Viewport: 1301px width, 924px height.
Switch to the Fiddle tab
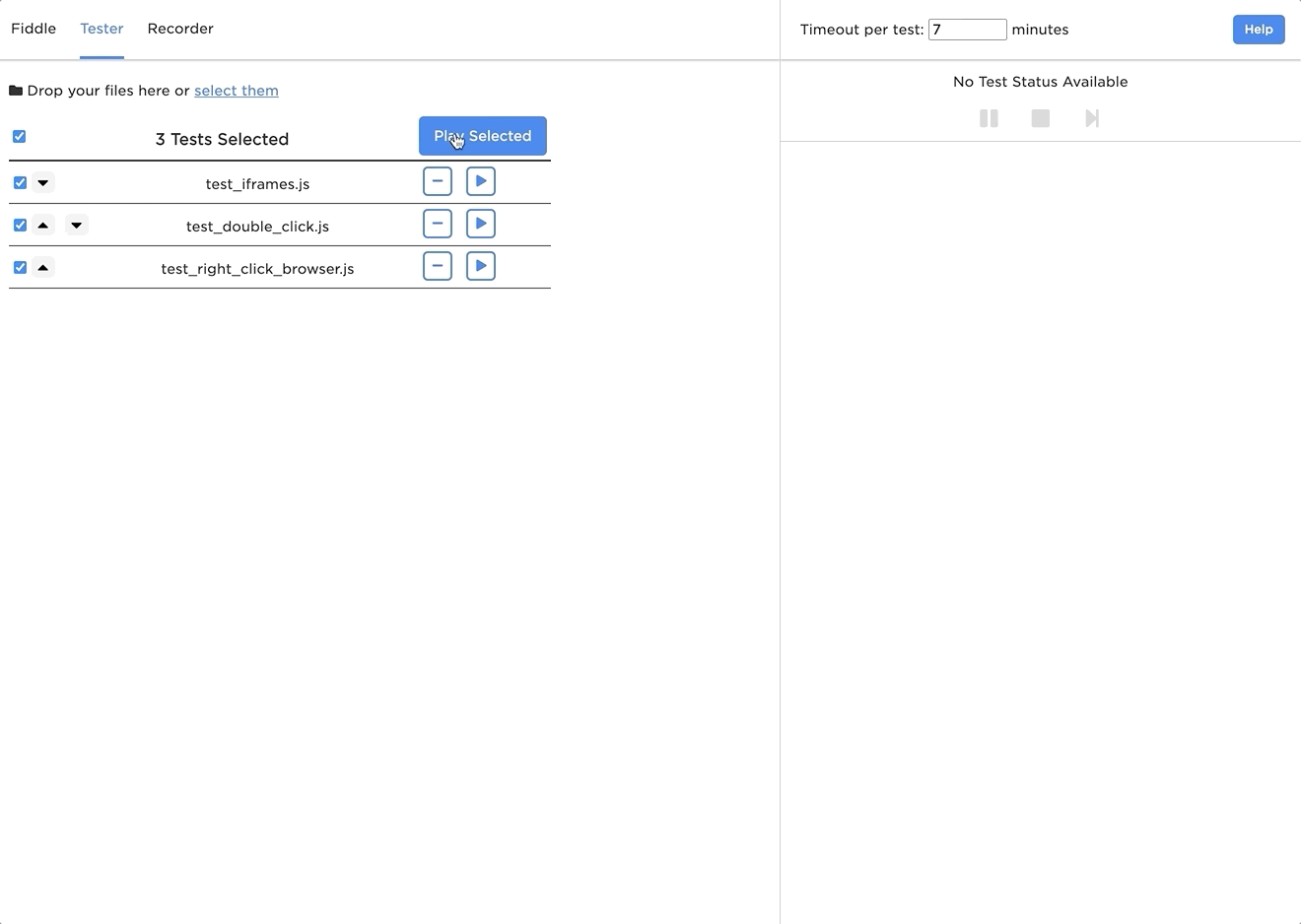click(x=34, y=29)
